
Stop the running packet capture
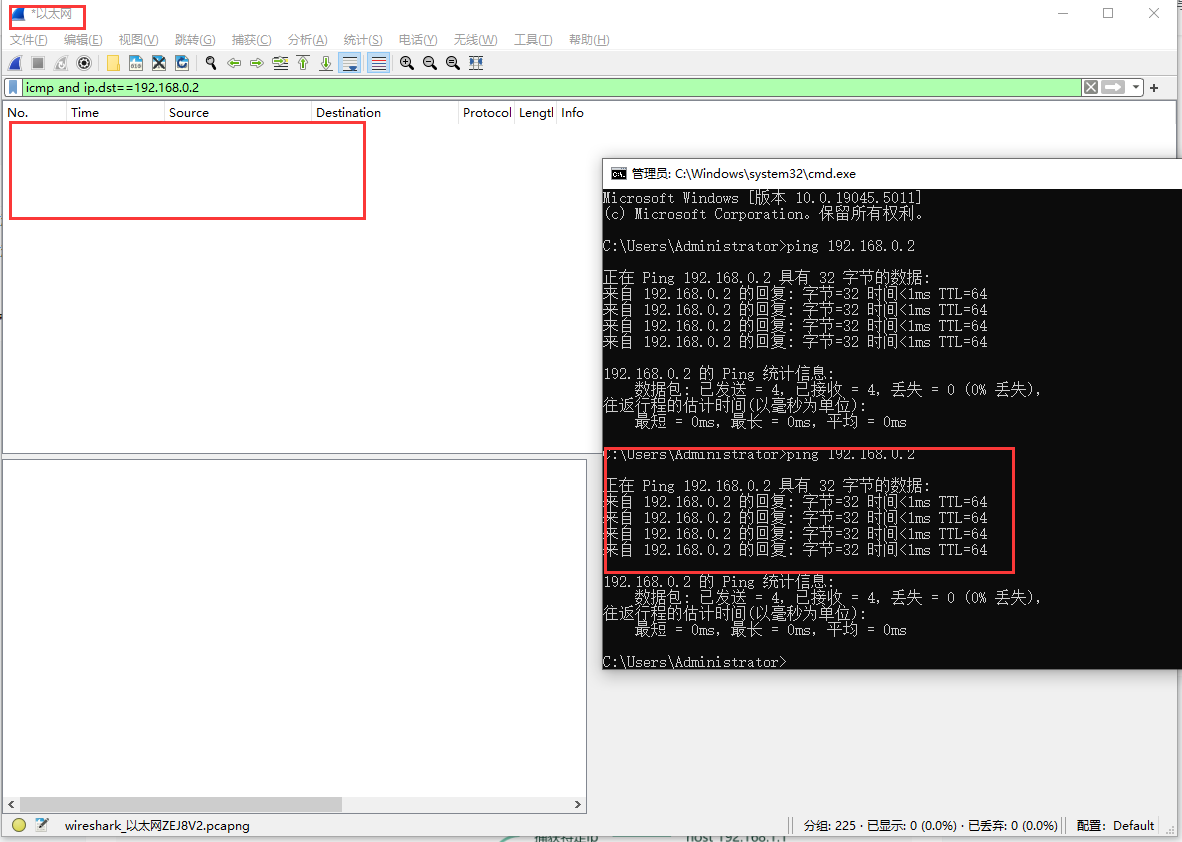[x=38, y=63]
